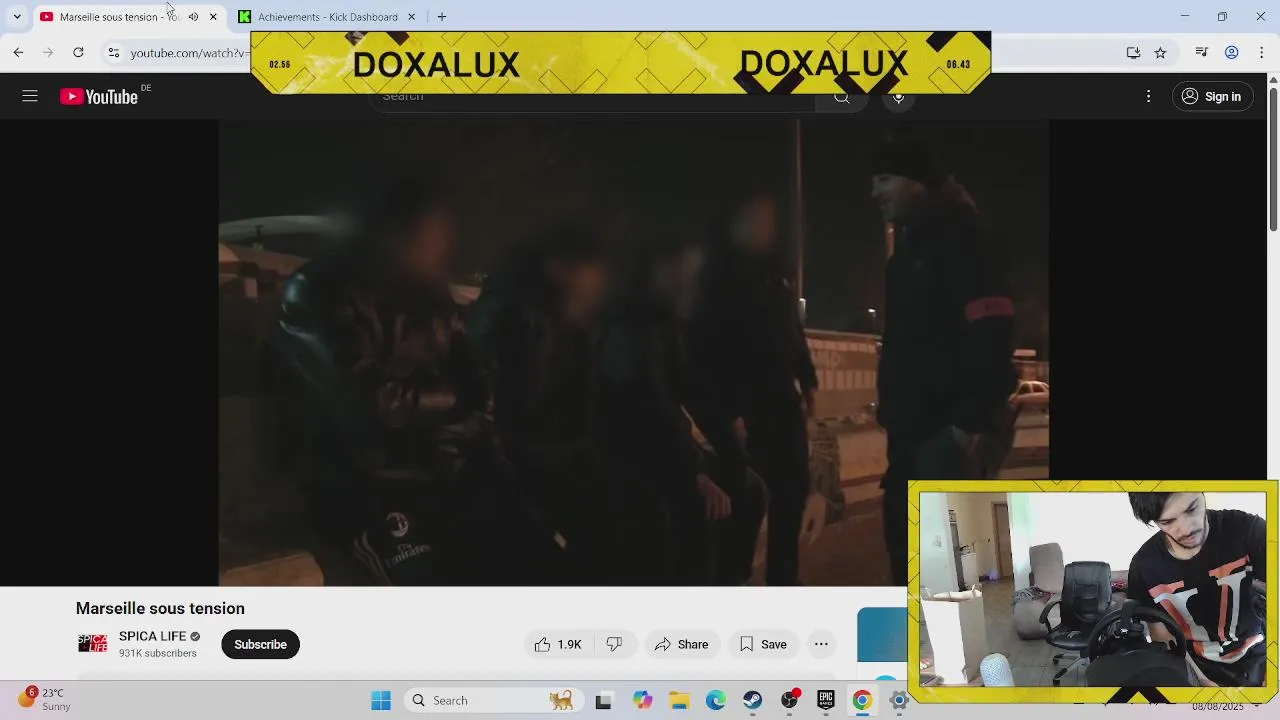
Task: Search with voice microphone button
Action: click(x=898, y=97)
